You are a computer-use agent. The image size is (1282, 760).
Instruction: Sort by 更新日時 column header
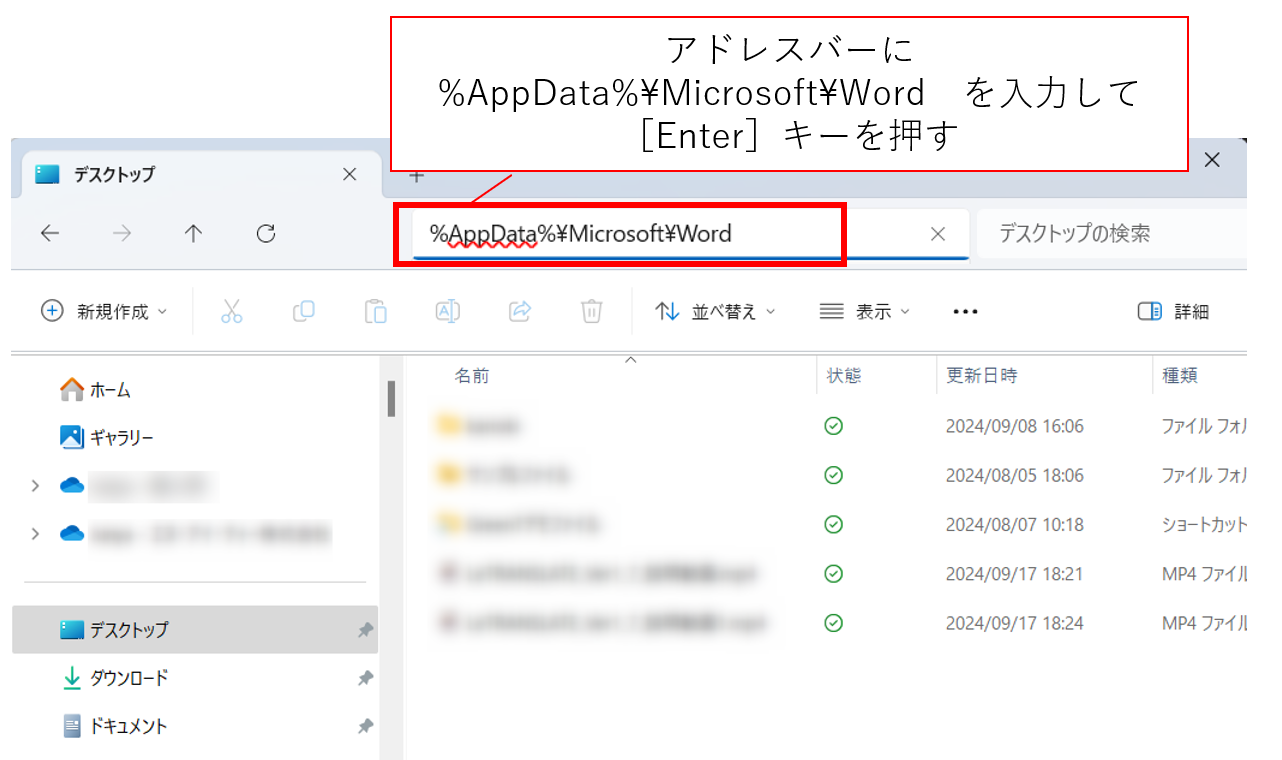982,376
